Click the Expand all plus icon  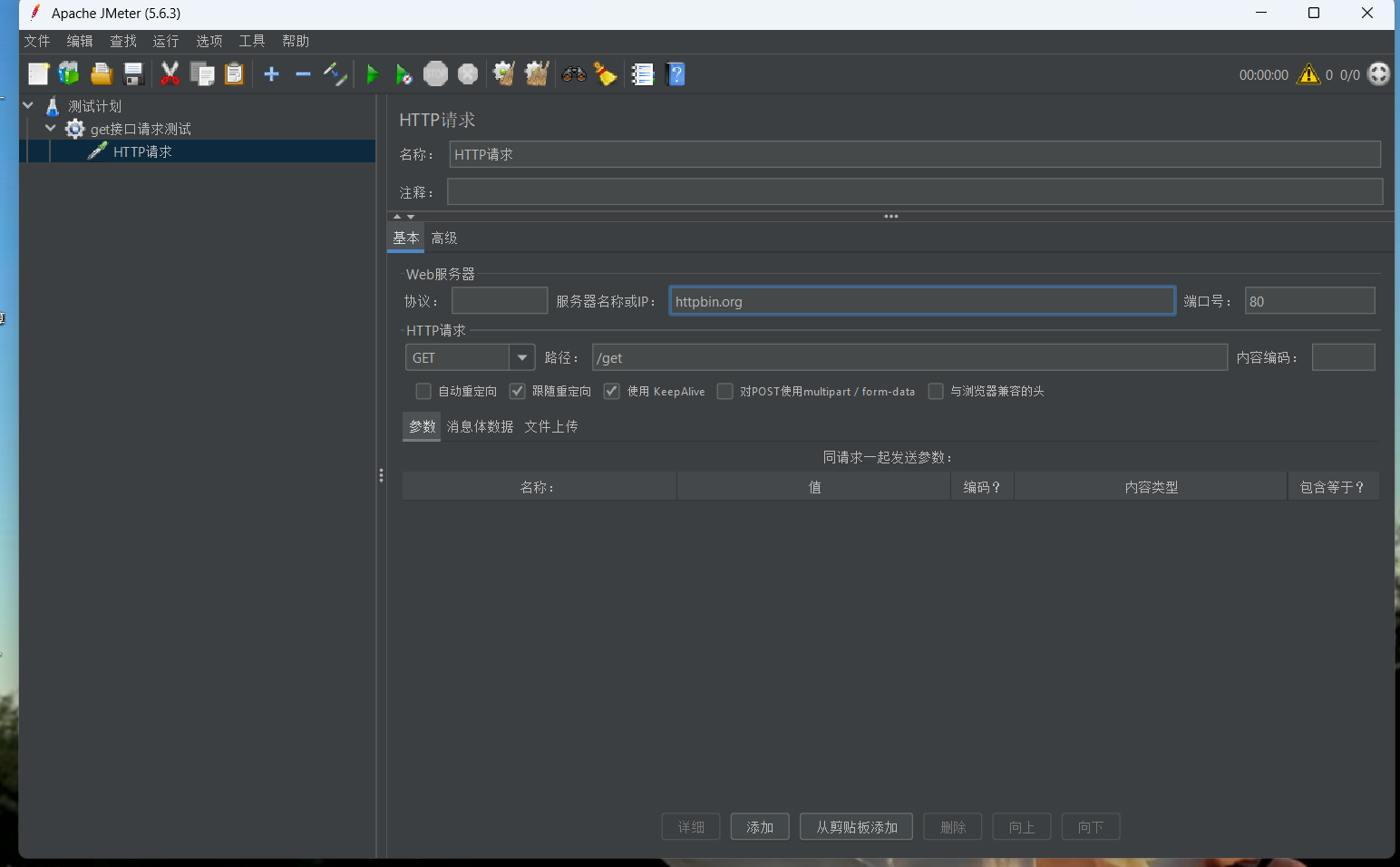click(x=271, y=74)
